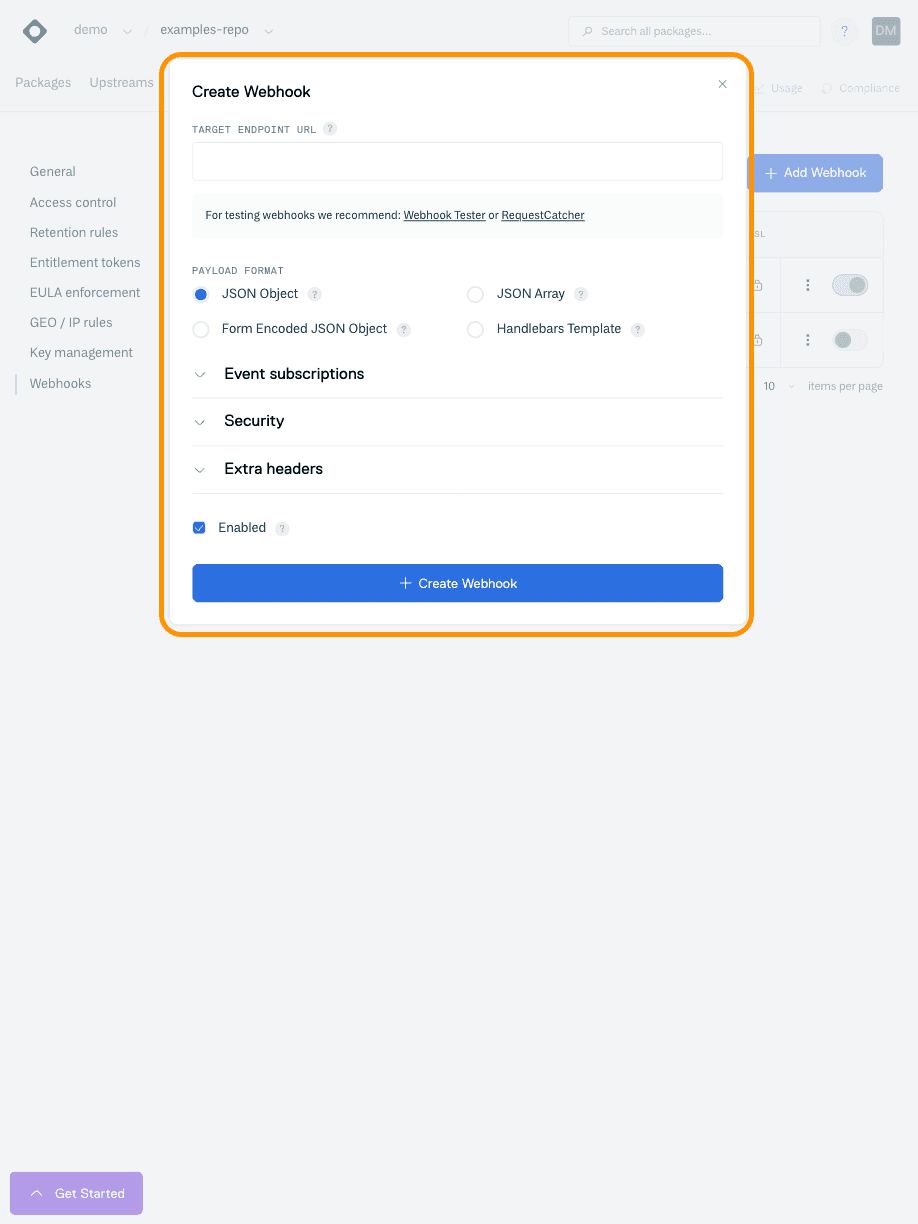
Task: Click the tooltip icon next to Target Endpoint URL
Action: [x=330, y=129]
